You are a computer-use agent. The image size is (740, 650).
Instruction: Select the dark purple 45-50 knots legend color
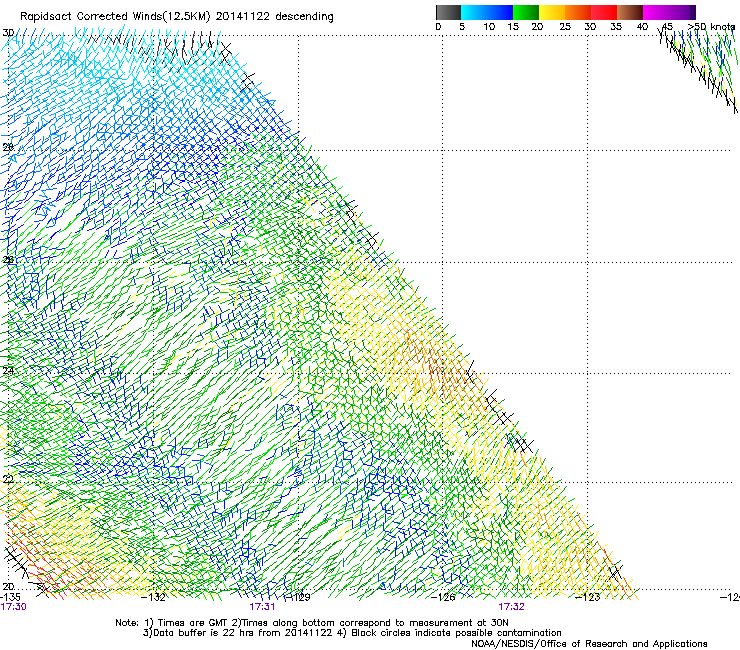tap(682, 12)
